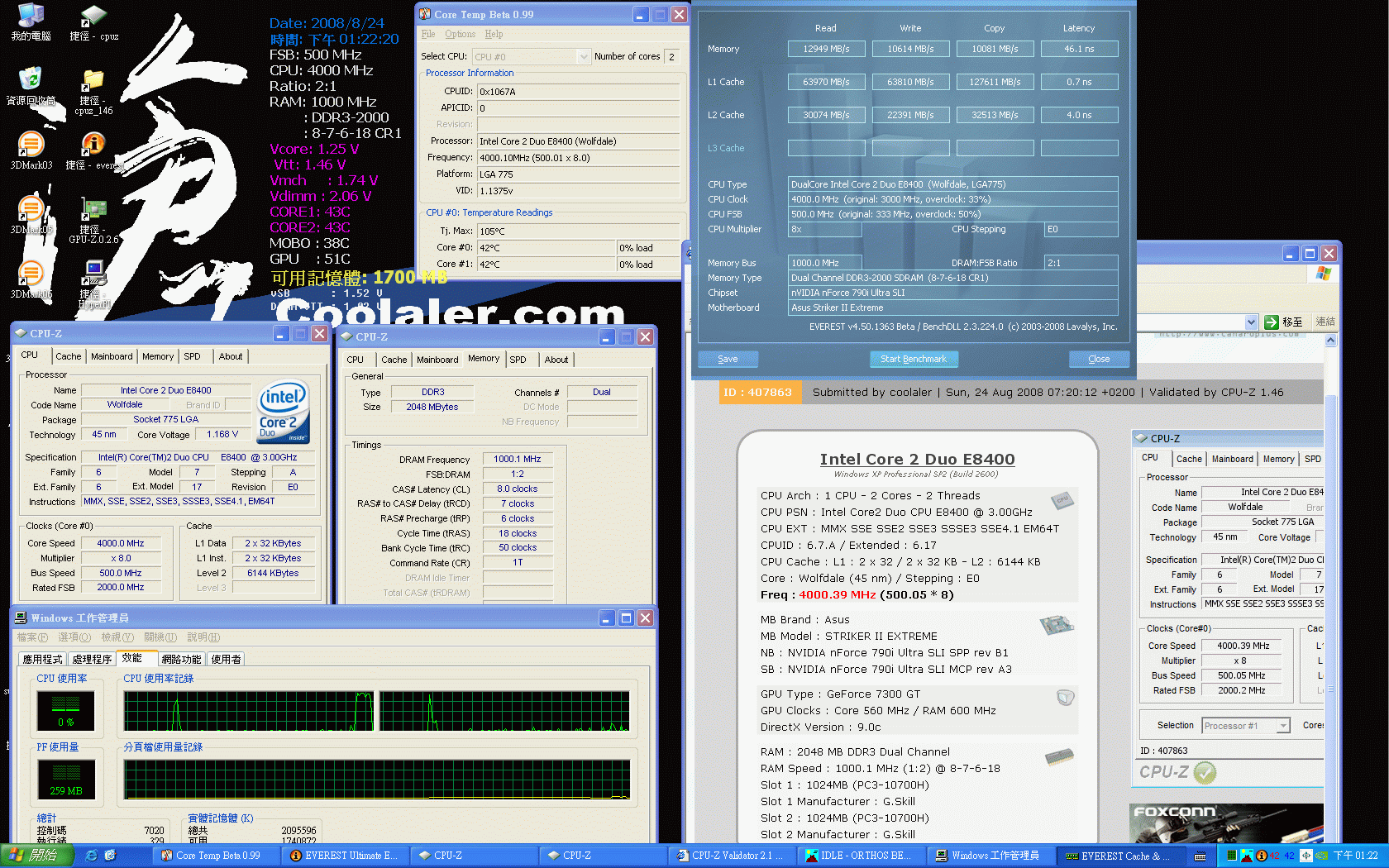Click Internet Explorer icon in quick launch
This screenshot has height=868, width=1389.
click(91, 856)
